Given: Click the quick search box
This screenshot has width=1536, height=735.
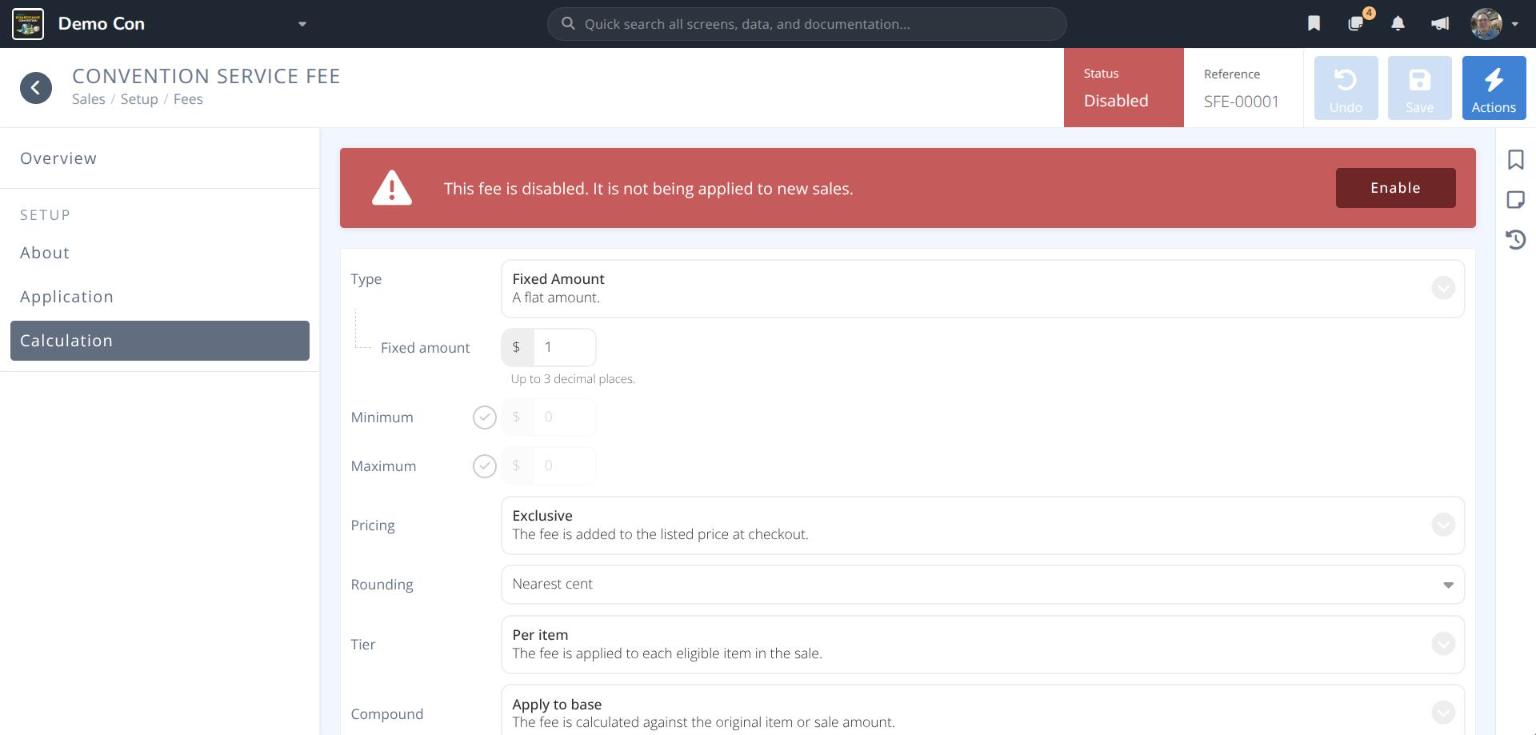Looking at the screenshot, I should 807,24.
